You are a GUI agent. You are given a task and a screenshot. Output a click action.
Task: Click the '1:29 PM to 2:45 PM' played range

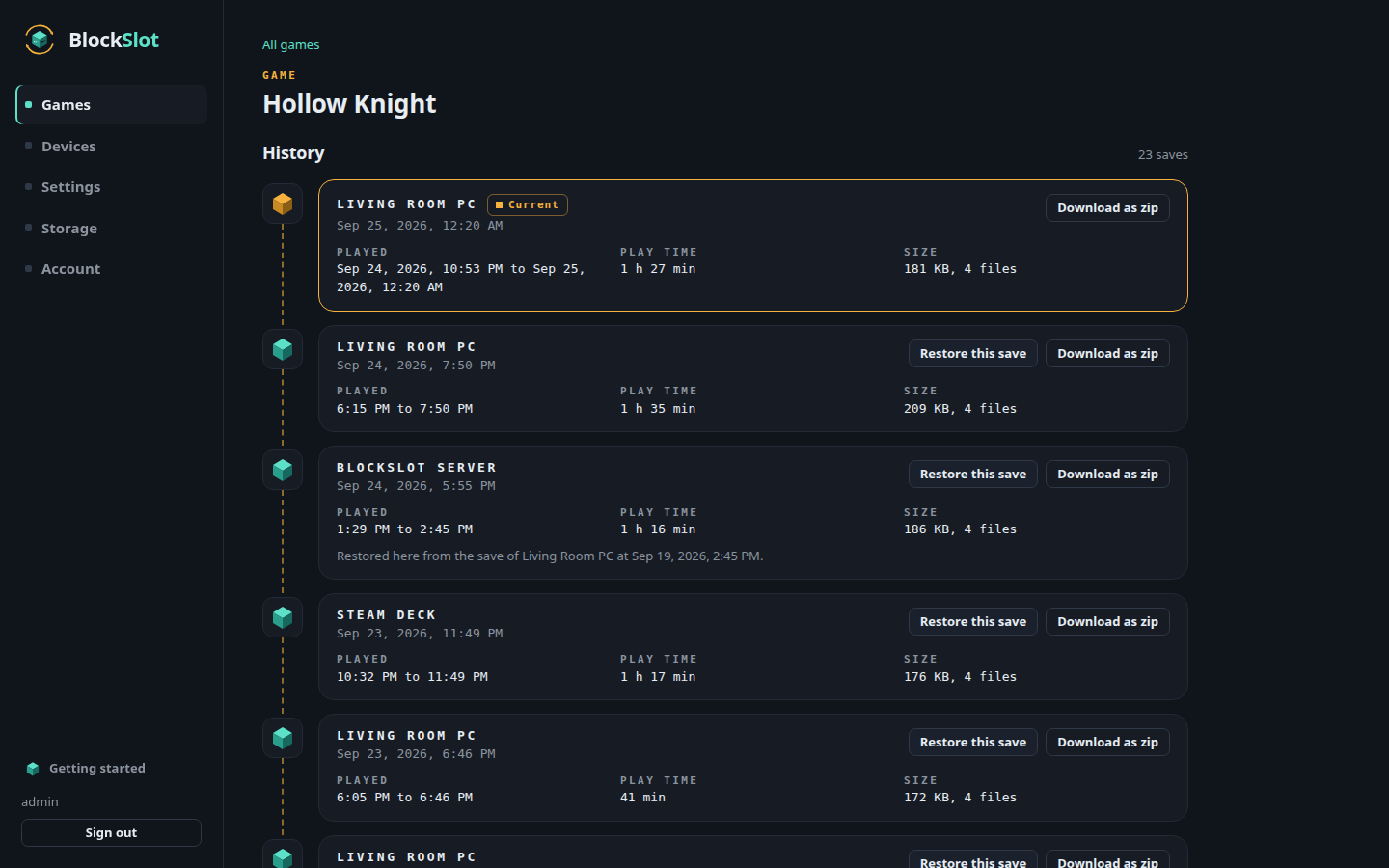tap(404, 529)
